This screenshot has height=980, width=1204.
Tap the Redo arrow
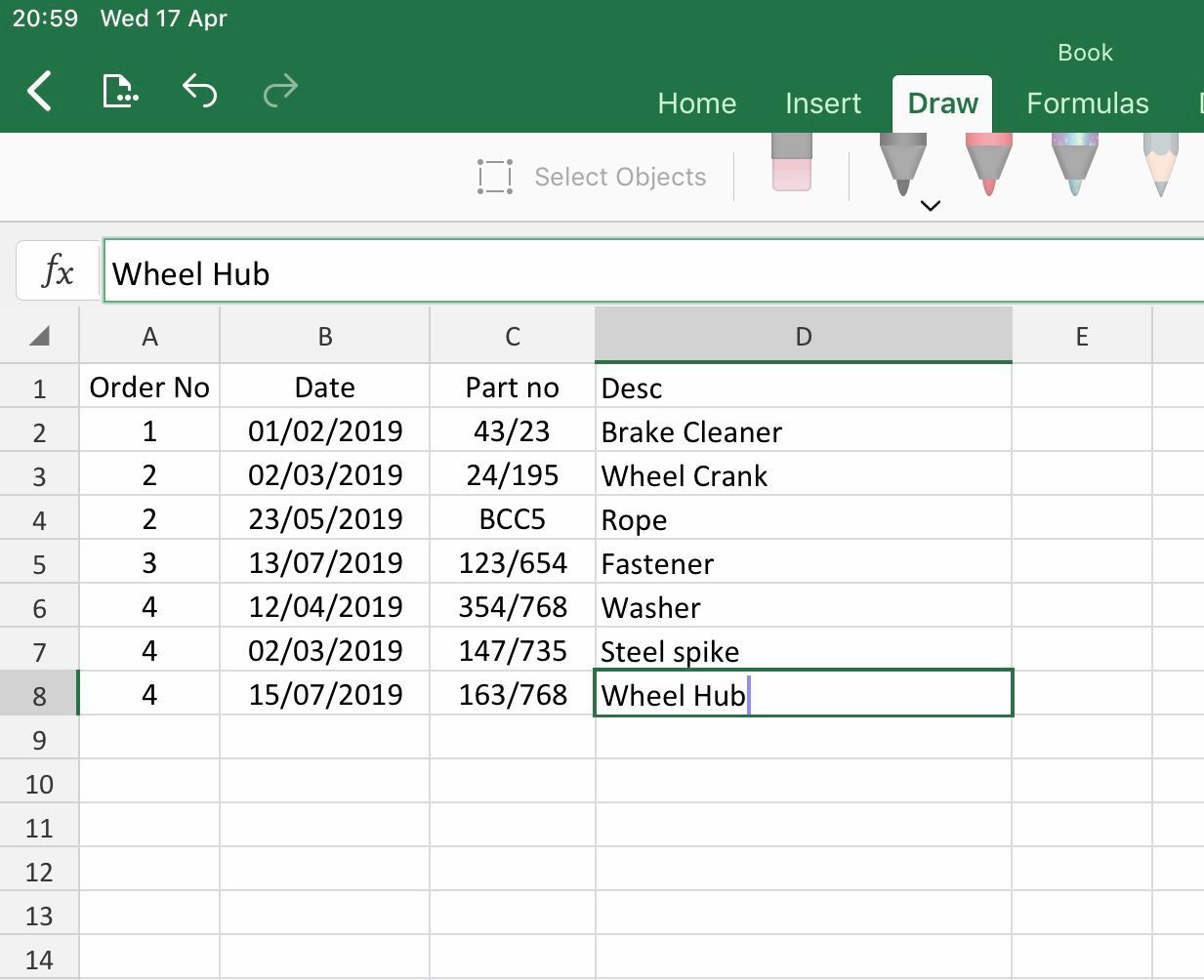pos(279,91)
